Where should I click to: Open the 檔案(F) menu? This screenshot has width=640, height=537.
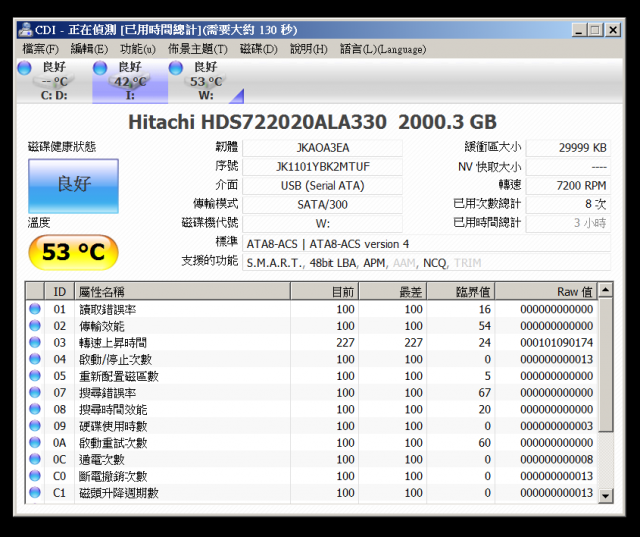pos(40,49)
